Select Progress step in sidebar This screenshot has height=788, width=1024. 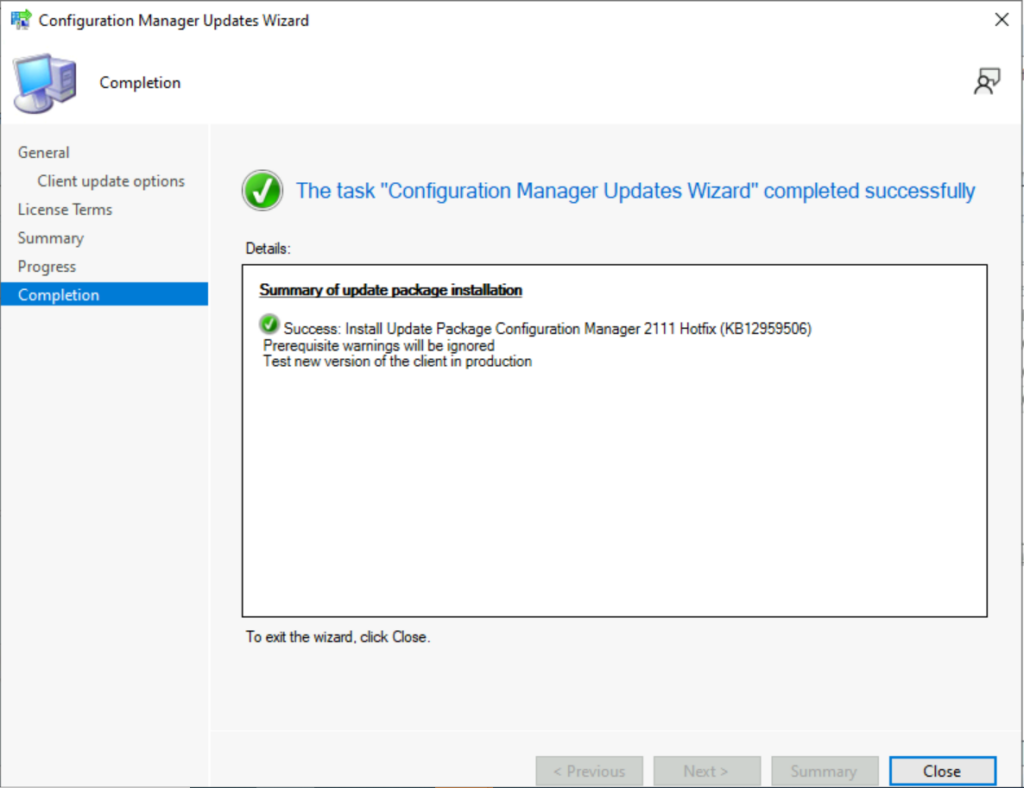tap(47, 267)
